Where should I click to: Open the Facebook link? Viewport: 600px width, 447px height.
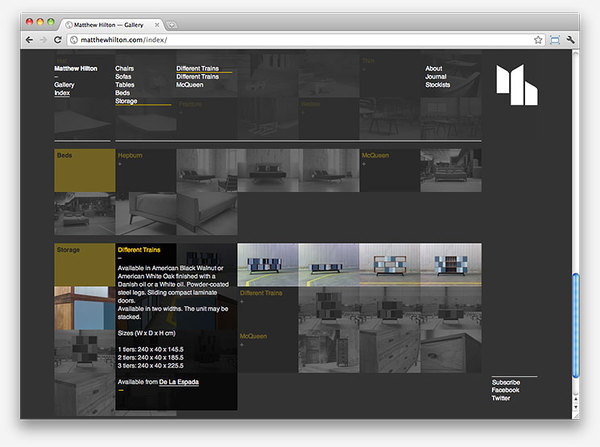pyautogui.click(x=505, y=390)
